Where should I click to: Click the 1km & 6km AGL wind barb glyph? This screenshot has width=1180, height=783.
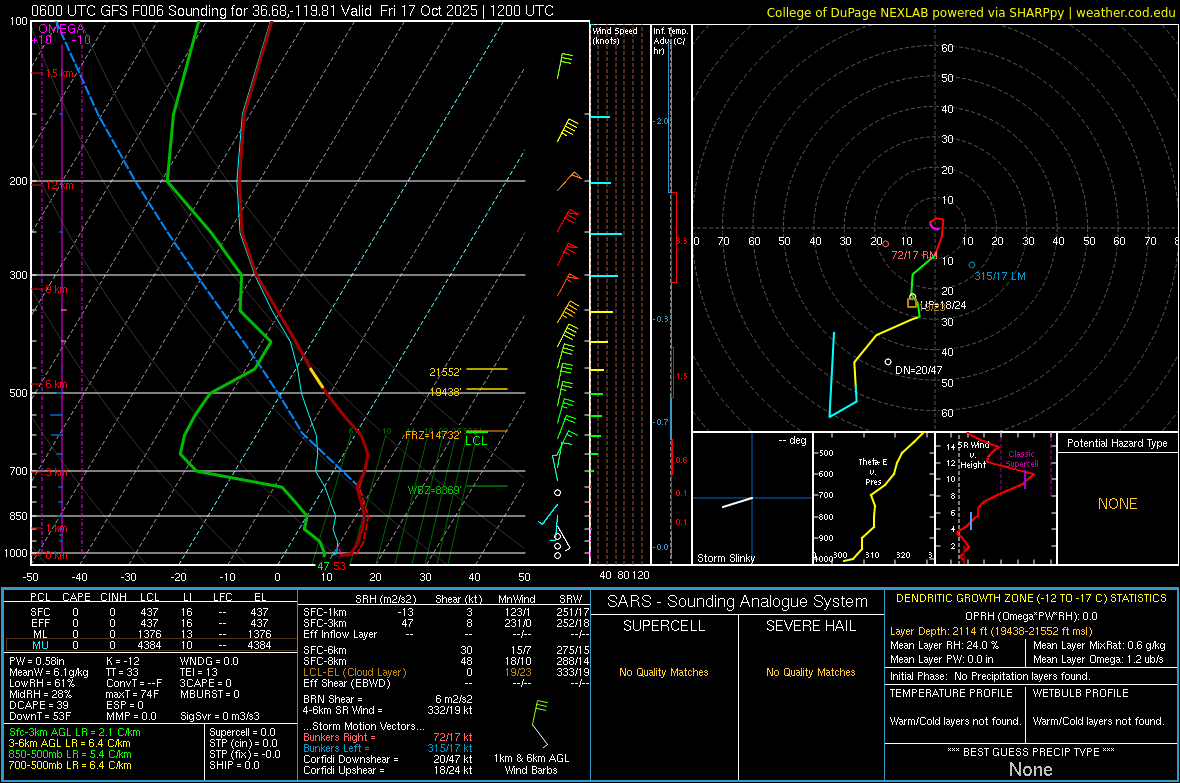point(540,724)
